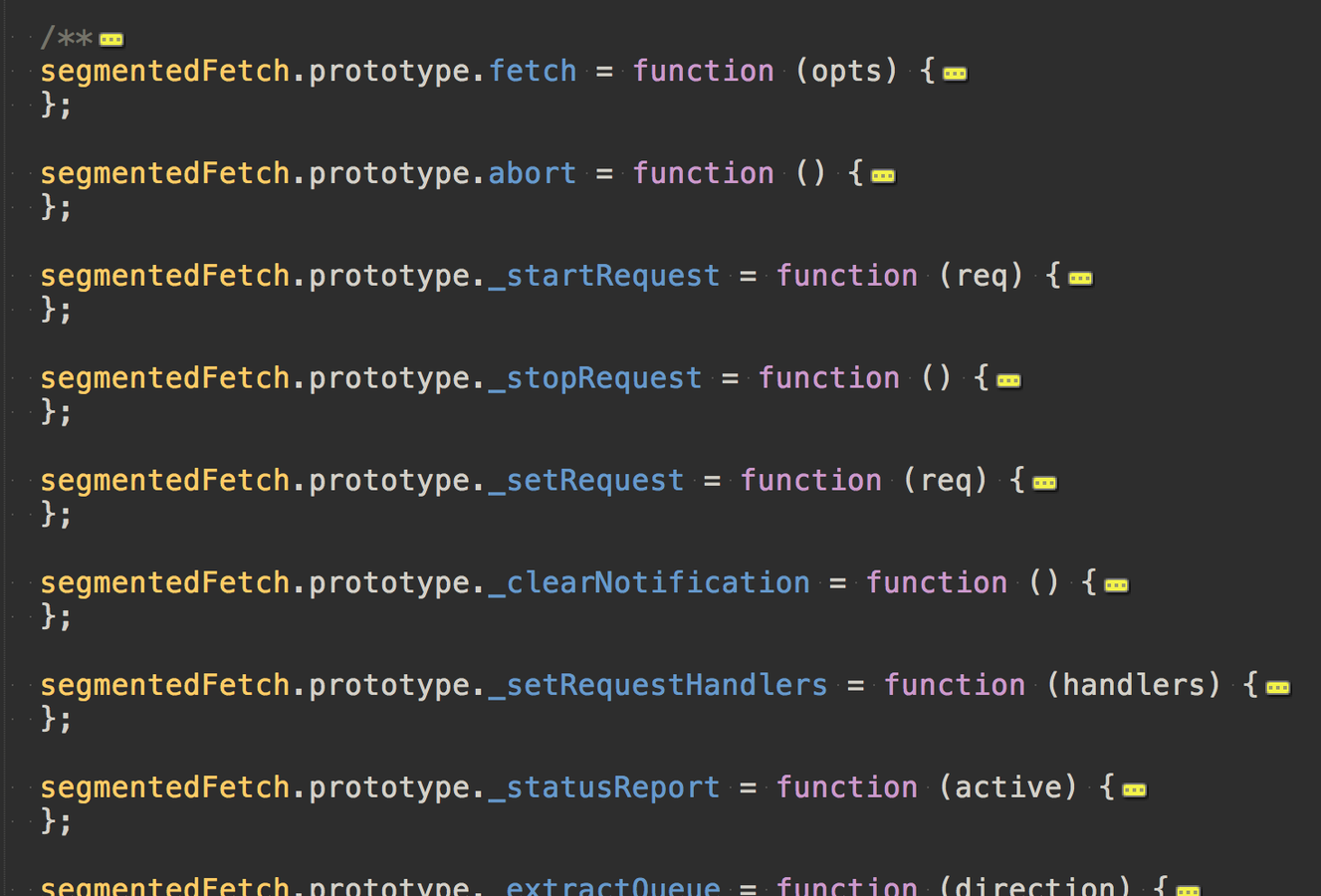Expand the folded body of fetch function

tap(955, 74)
